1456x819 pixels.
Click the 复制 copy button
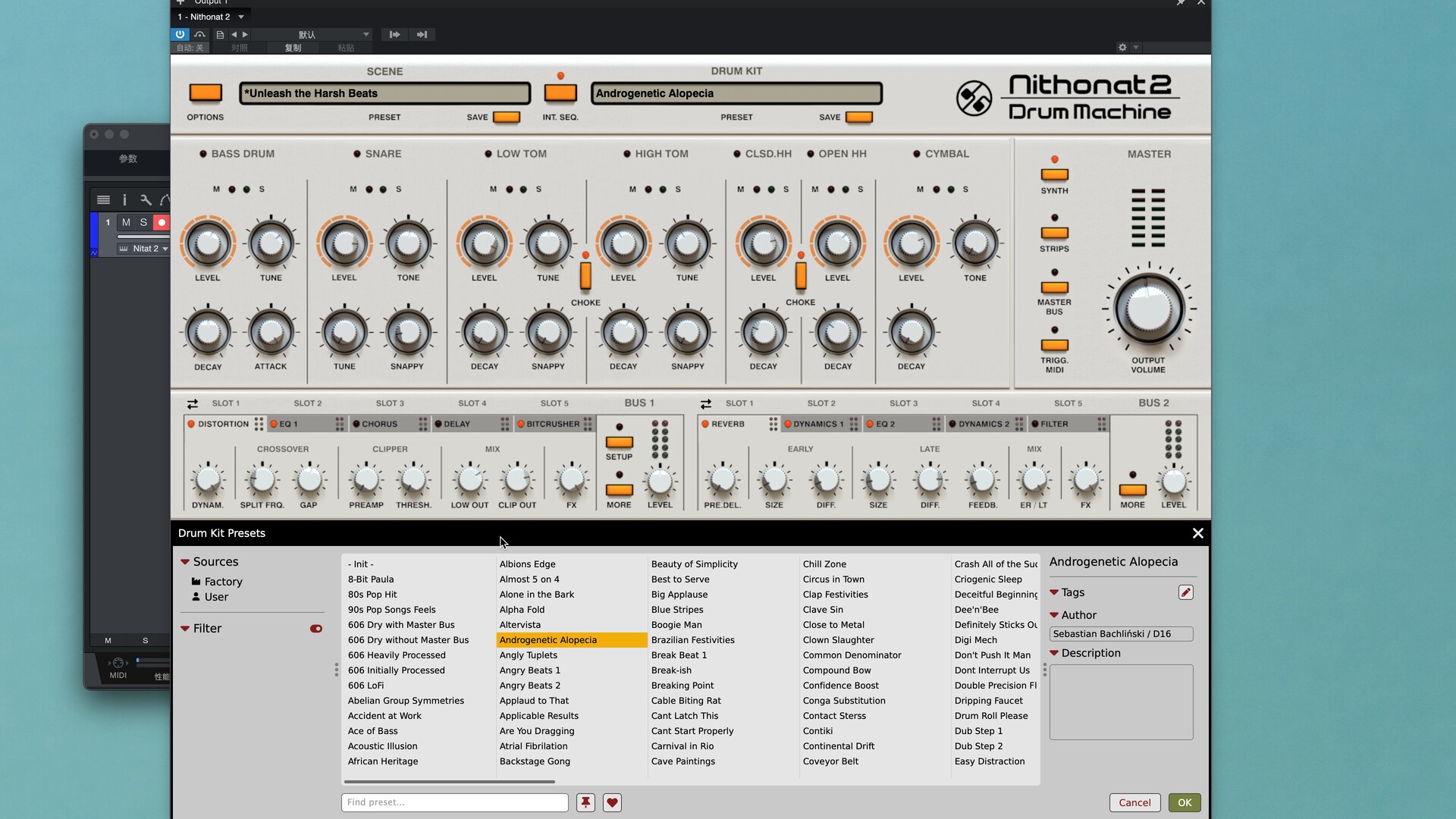click(293, 48)
